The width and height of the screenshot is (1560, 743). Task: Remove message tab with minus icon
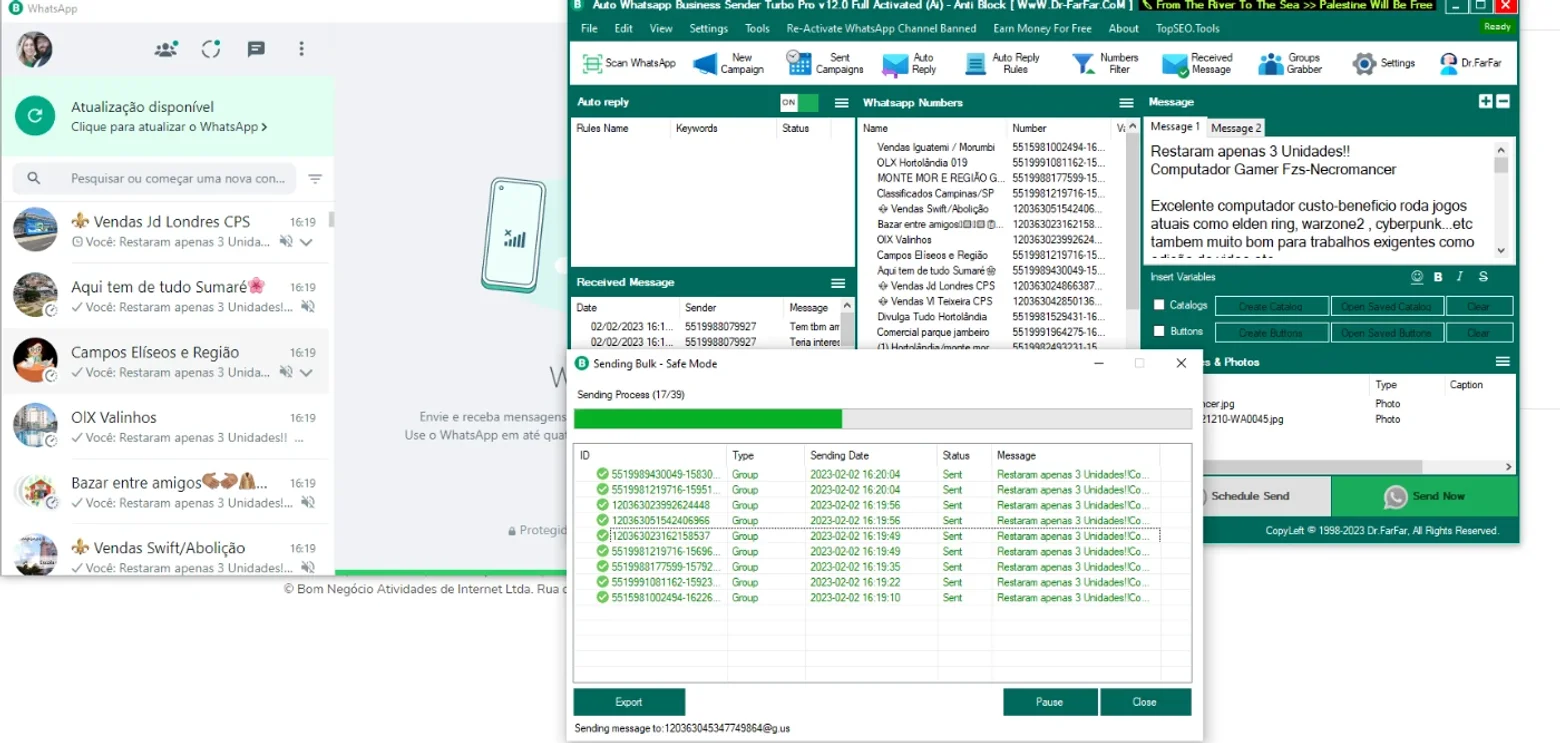point(1503,101)
